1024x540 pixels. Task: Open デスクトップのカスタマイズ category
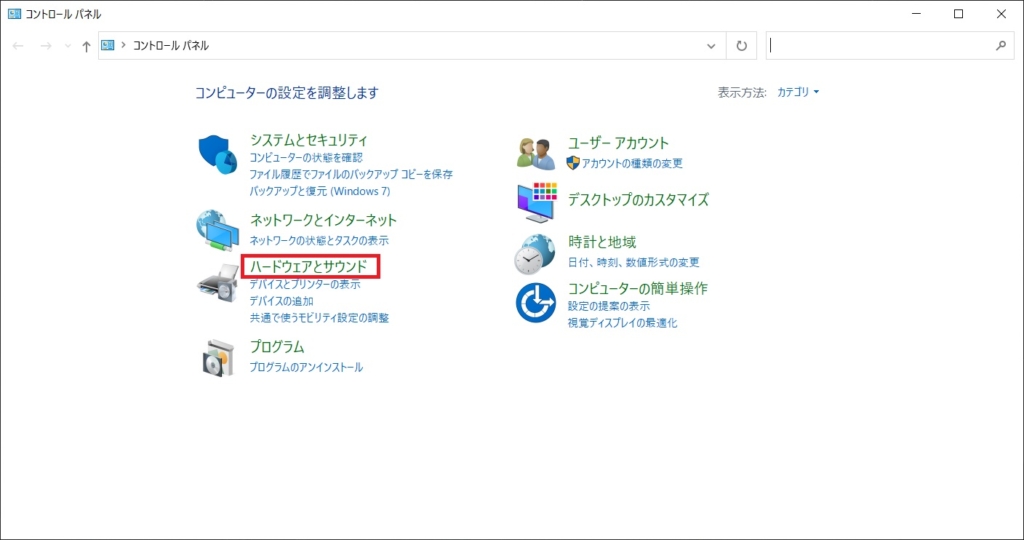pyautogui.click(x=638, y=200)
